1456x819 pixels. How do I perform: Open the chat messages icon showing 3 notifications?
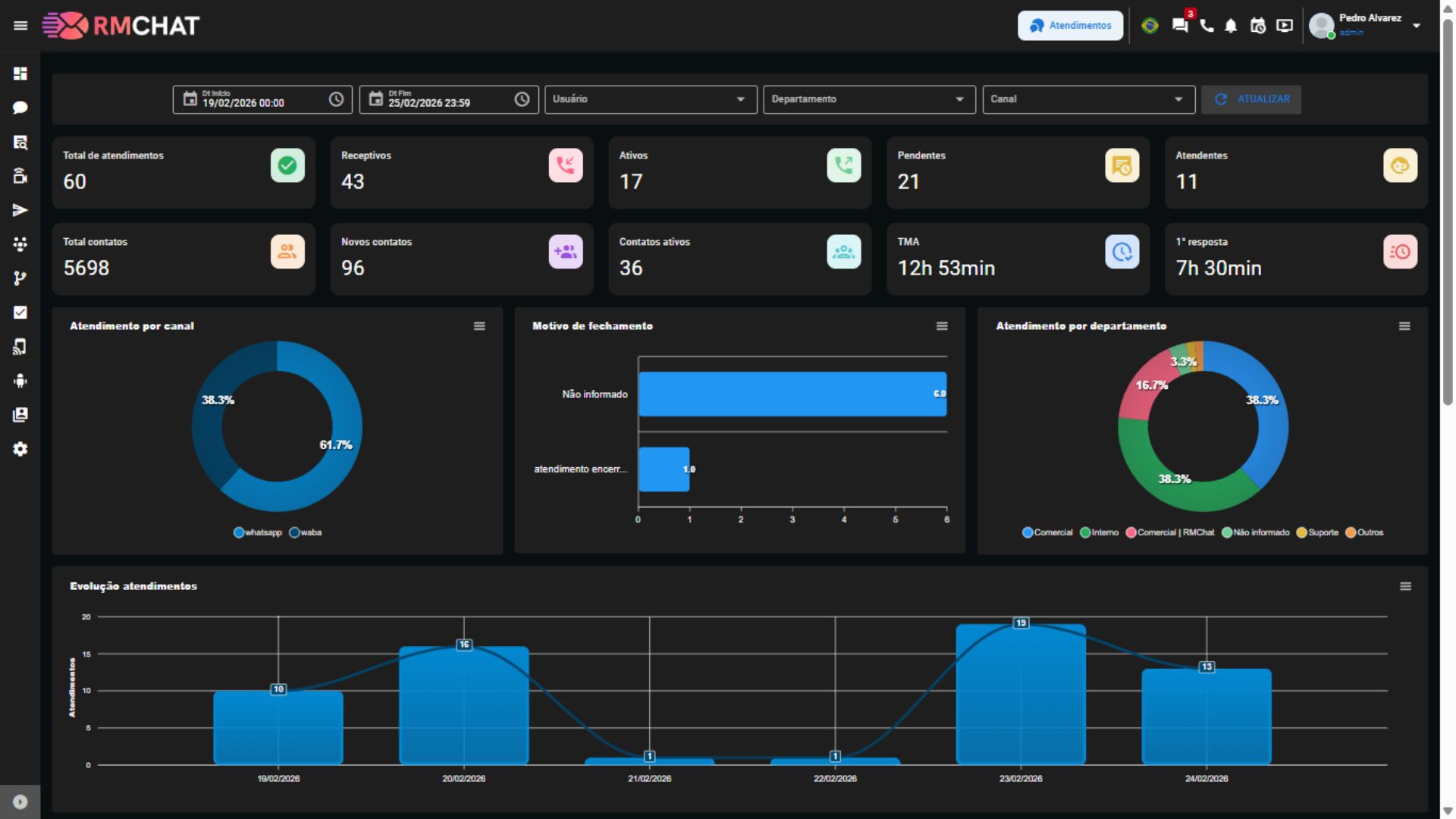point(1180,25)
